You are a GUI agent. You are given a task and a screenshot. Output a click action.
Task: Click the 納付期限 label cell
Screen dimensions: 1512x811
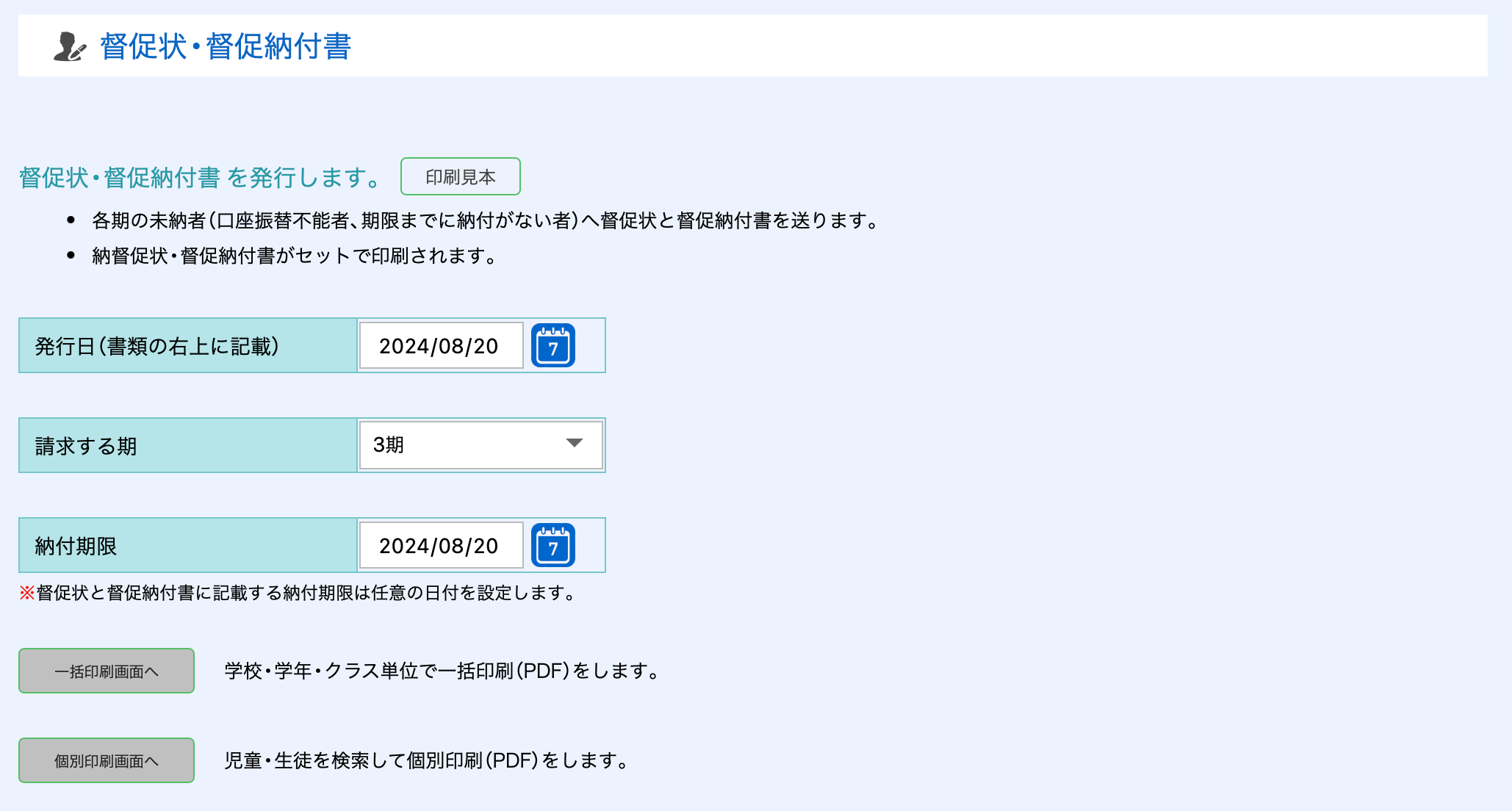(76, 546)
